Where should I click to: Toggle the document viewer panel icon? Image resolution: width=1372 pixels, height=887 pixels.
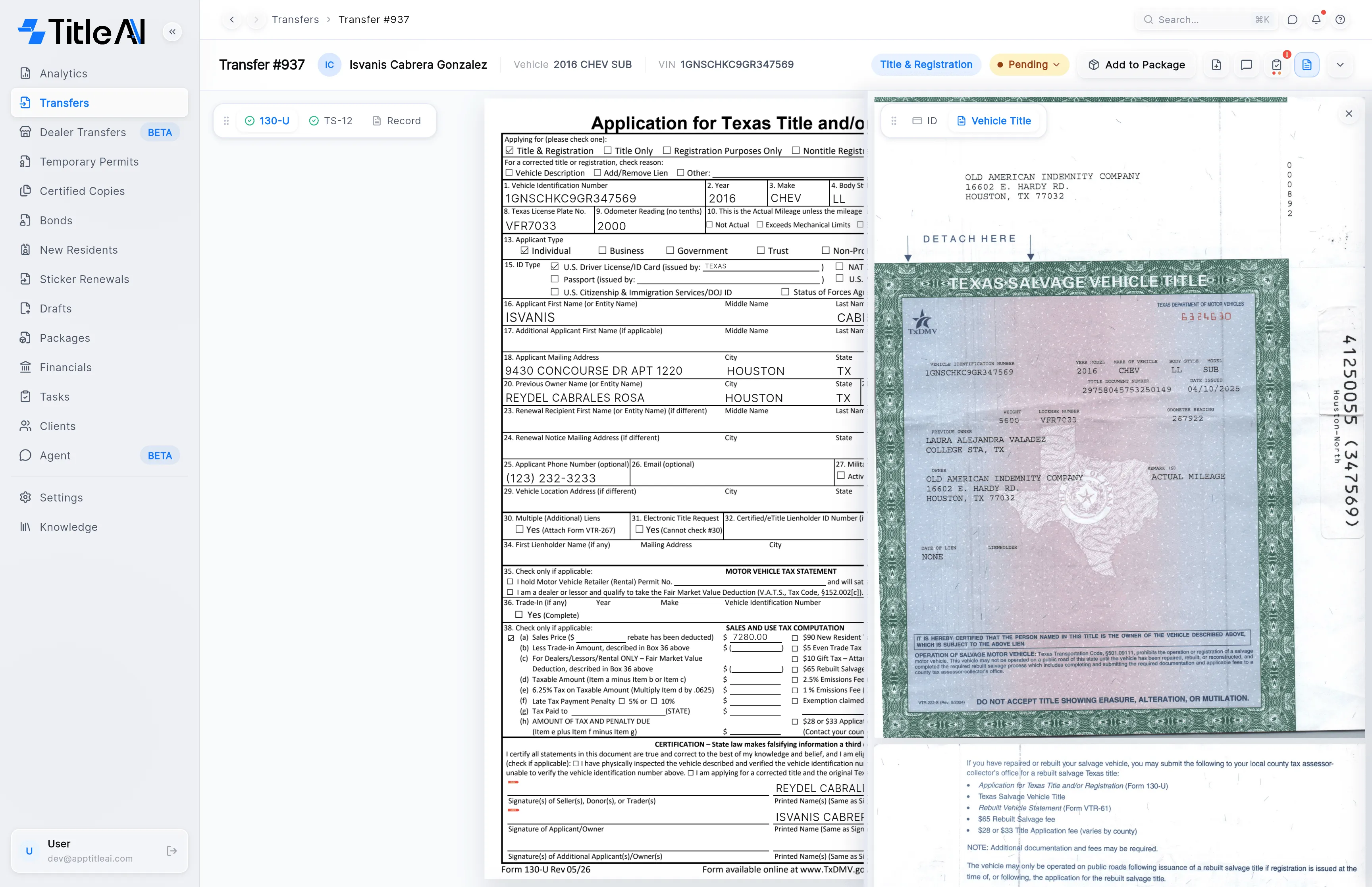tap(1307, 64)
